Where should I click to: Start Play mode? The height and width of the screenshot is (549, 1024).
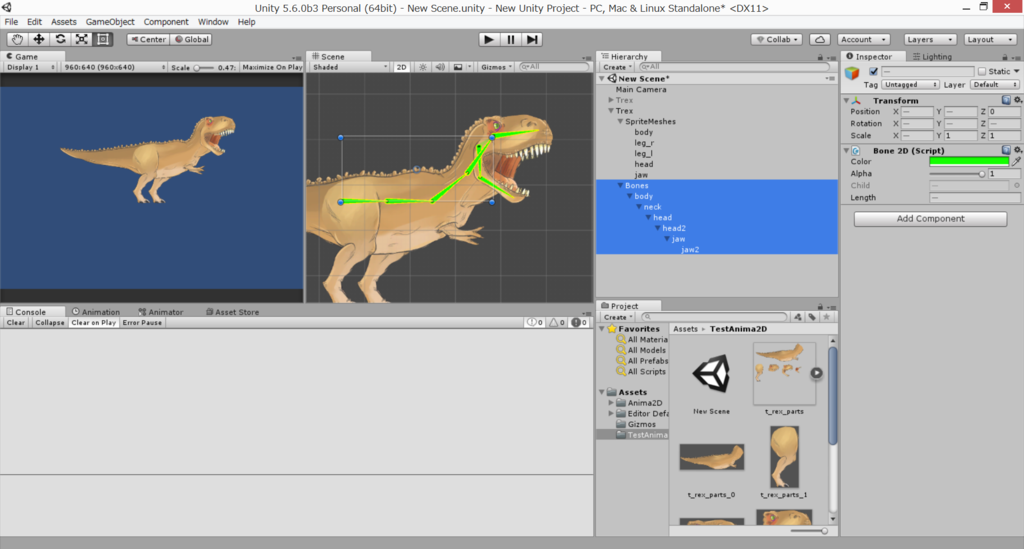click(488, 39)
